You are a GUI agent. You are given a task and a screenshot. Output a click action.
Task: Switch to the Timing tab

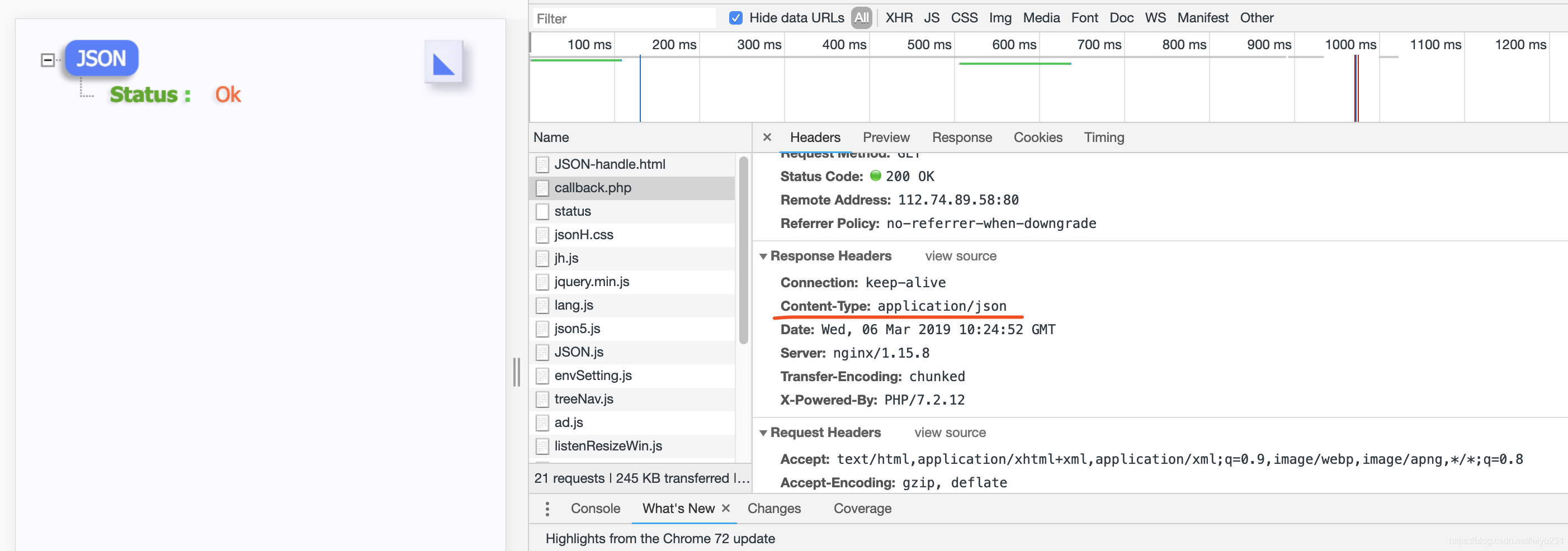(x=1103, y=137)
